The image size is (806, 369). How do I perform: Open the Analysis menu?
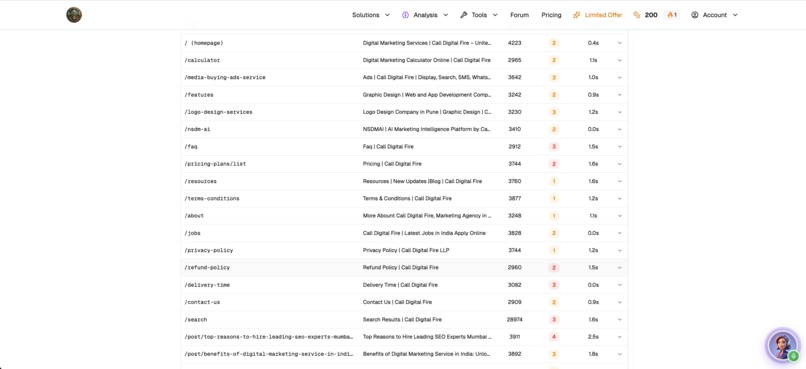425,15
